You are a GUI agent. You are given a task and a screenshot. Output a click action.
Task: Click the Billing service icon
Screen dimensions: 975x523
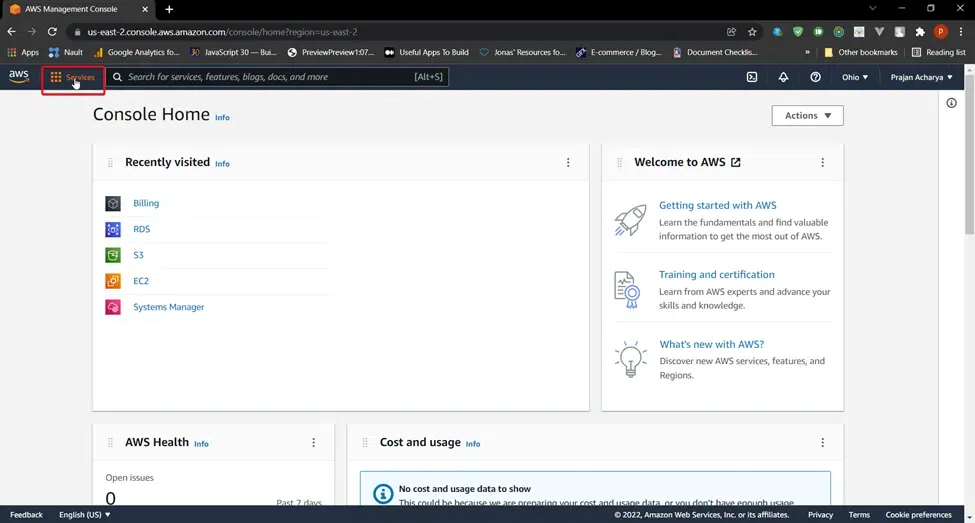pos(113,203)
